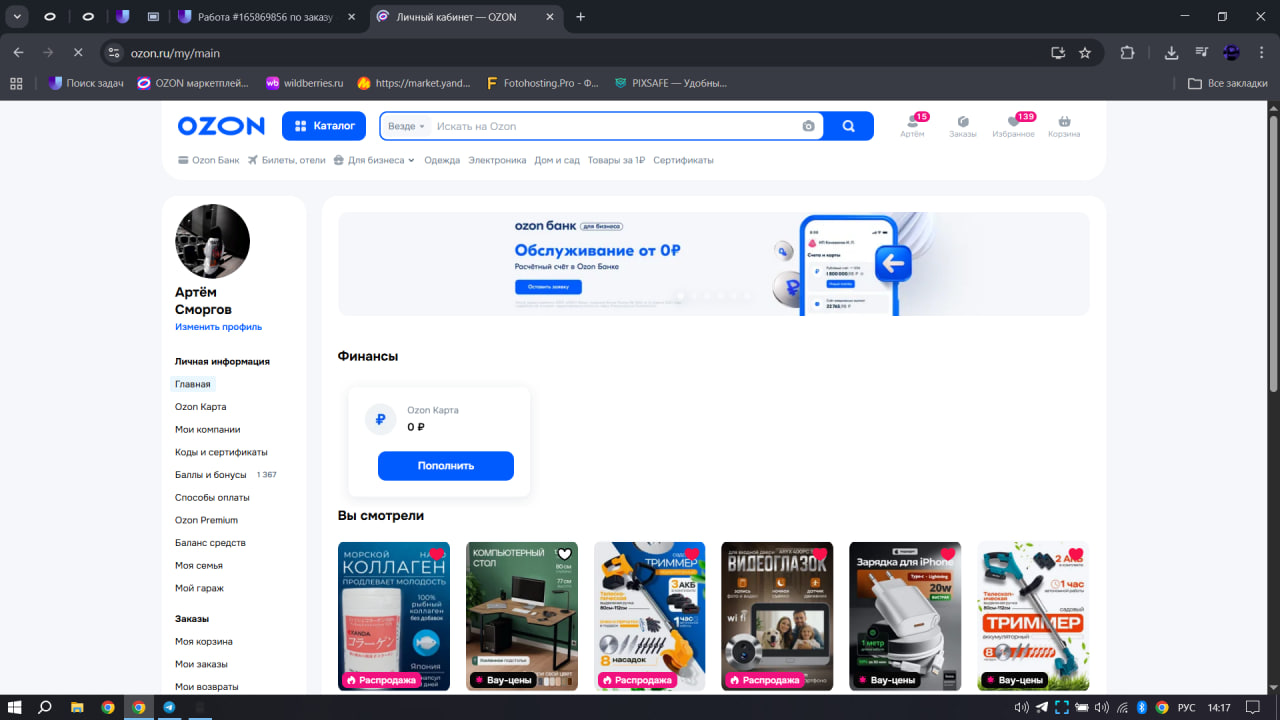Screen dimensions: 1280x720
Task: Open the Ozon Банк business banner
Action: [x=714, y=264]
